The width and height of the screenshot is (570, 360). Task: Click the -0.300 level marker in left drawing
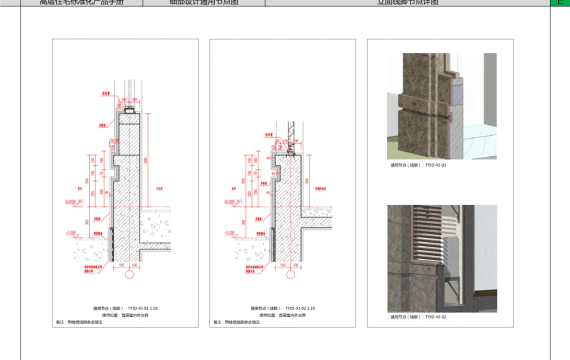(x=71, y=233)
